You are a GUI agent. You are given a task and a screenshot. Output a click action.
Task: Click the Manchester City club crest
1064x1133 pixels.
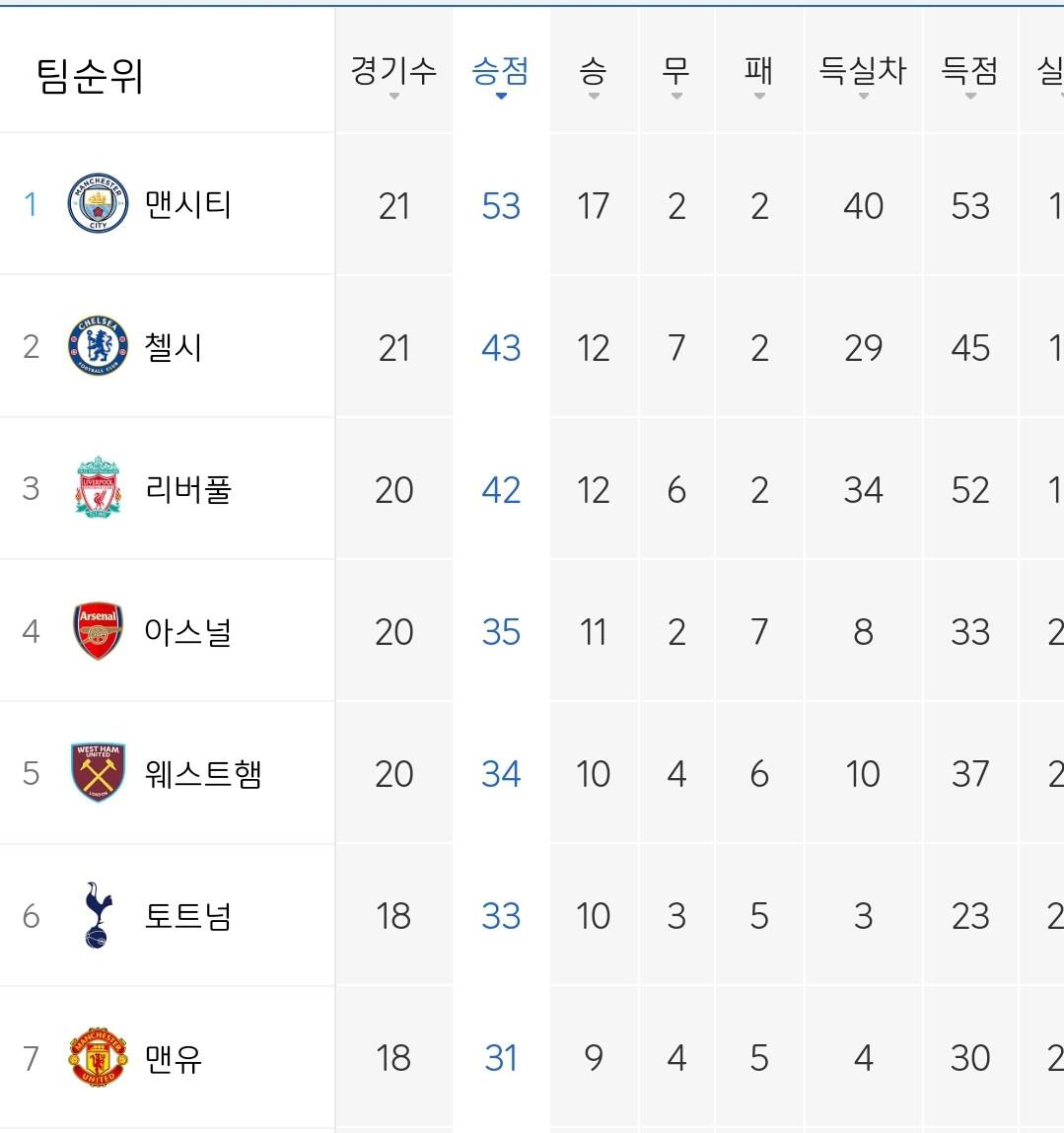click(x=98, y=203)
